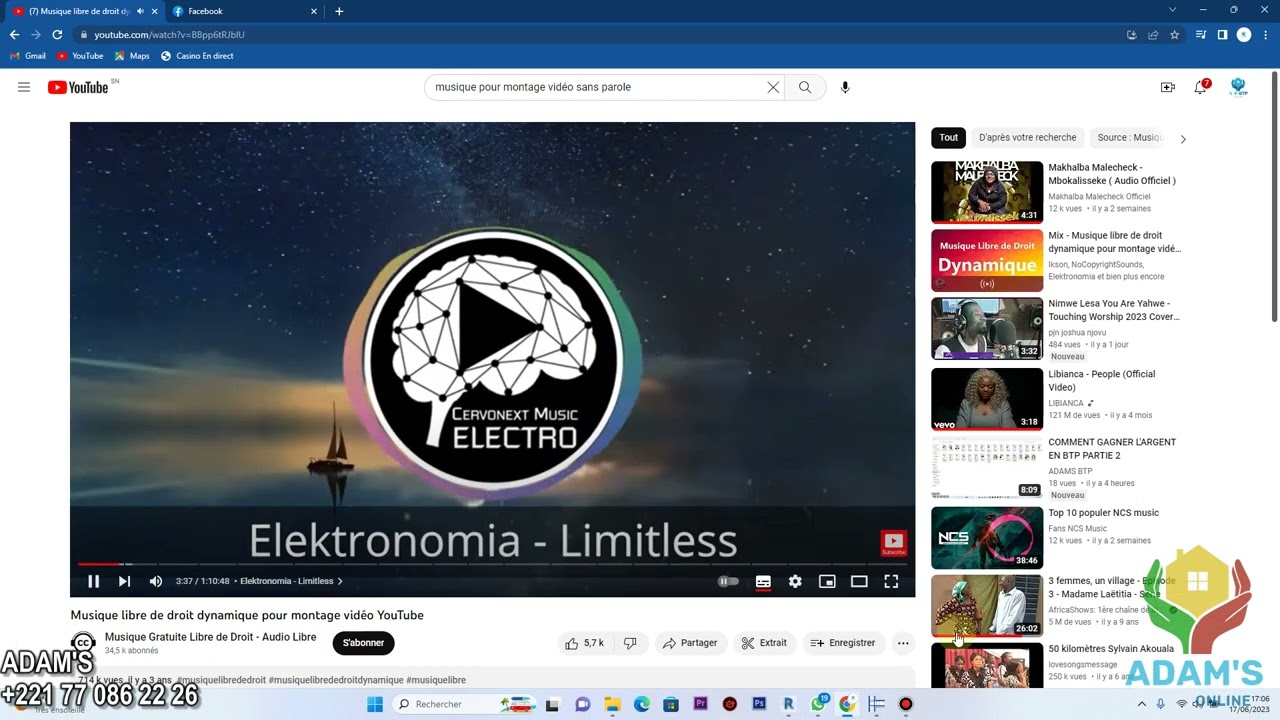Open the channel avatar beside title
The image size is (1280, 720).
83,643
